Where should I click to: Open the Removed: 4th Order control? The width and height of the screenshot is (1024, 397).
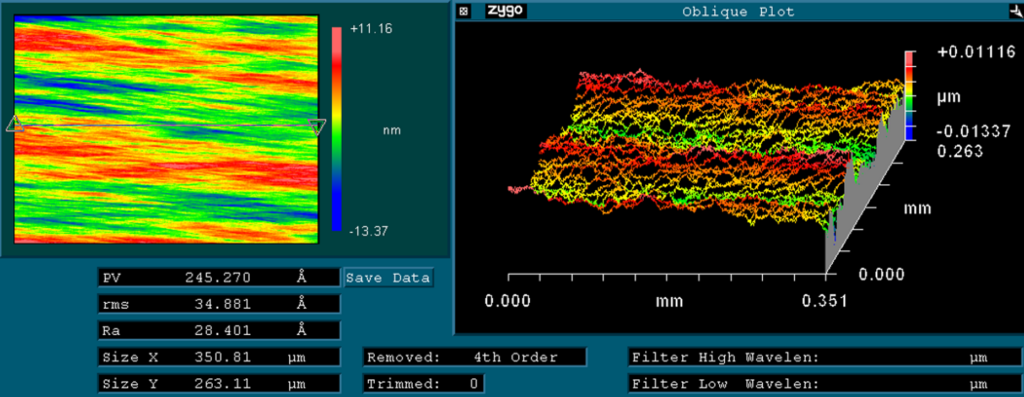coord(475,357)
